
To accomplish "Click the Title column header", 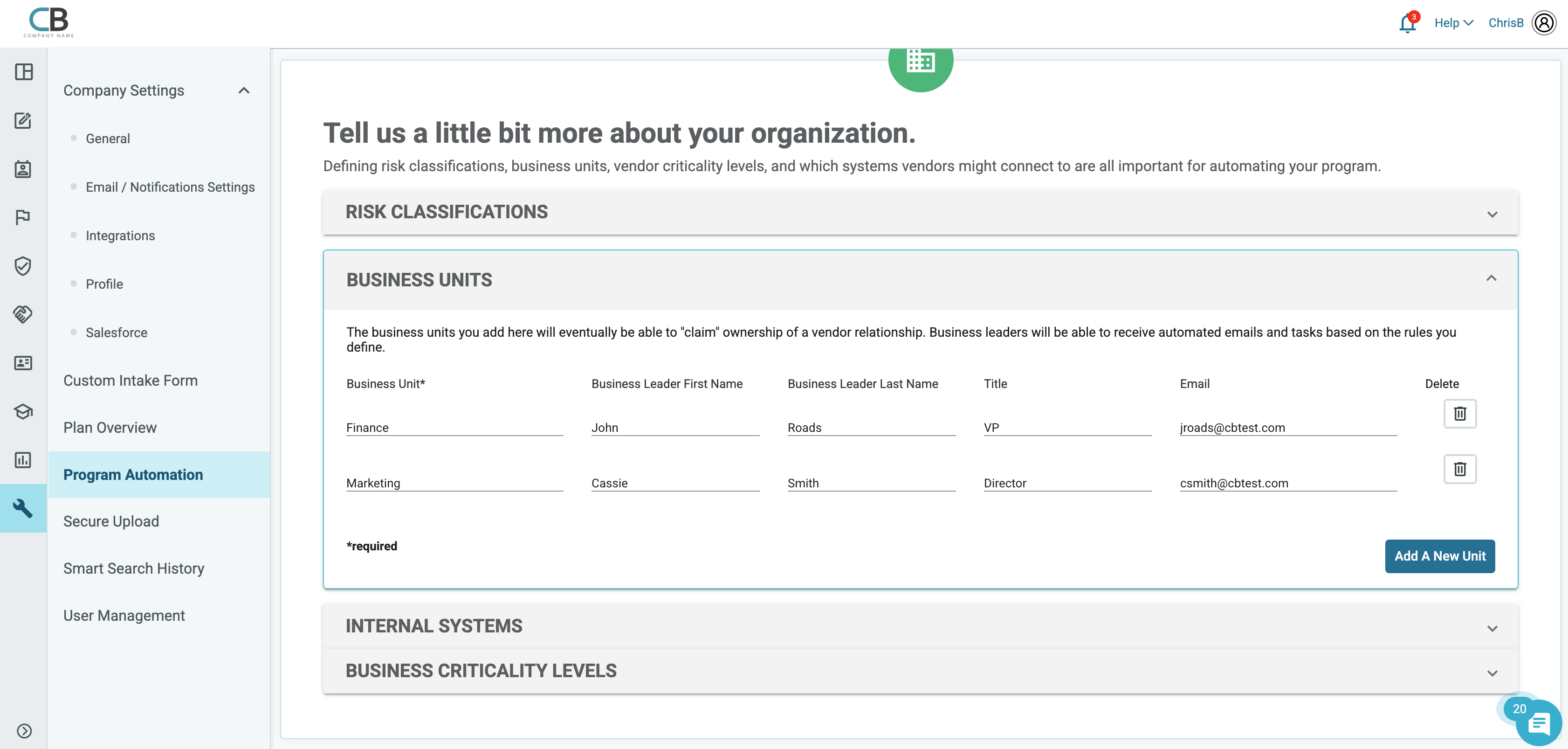I will click(x=996, y=384).
